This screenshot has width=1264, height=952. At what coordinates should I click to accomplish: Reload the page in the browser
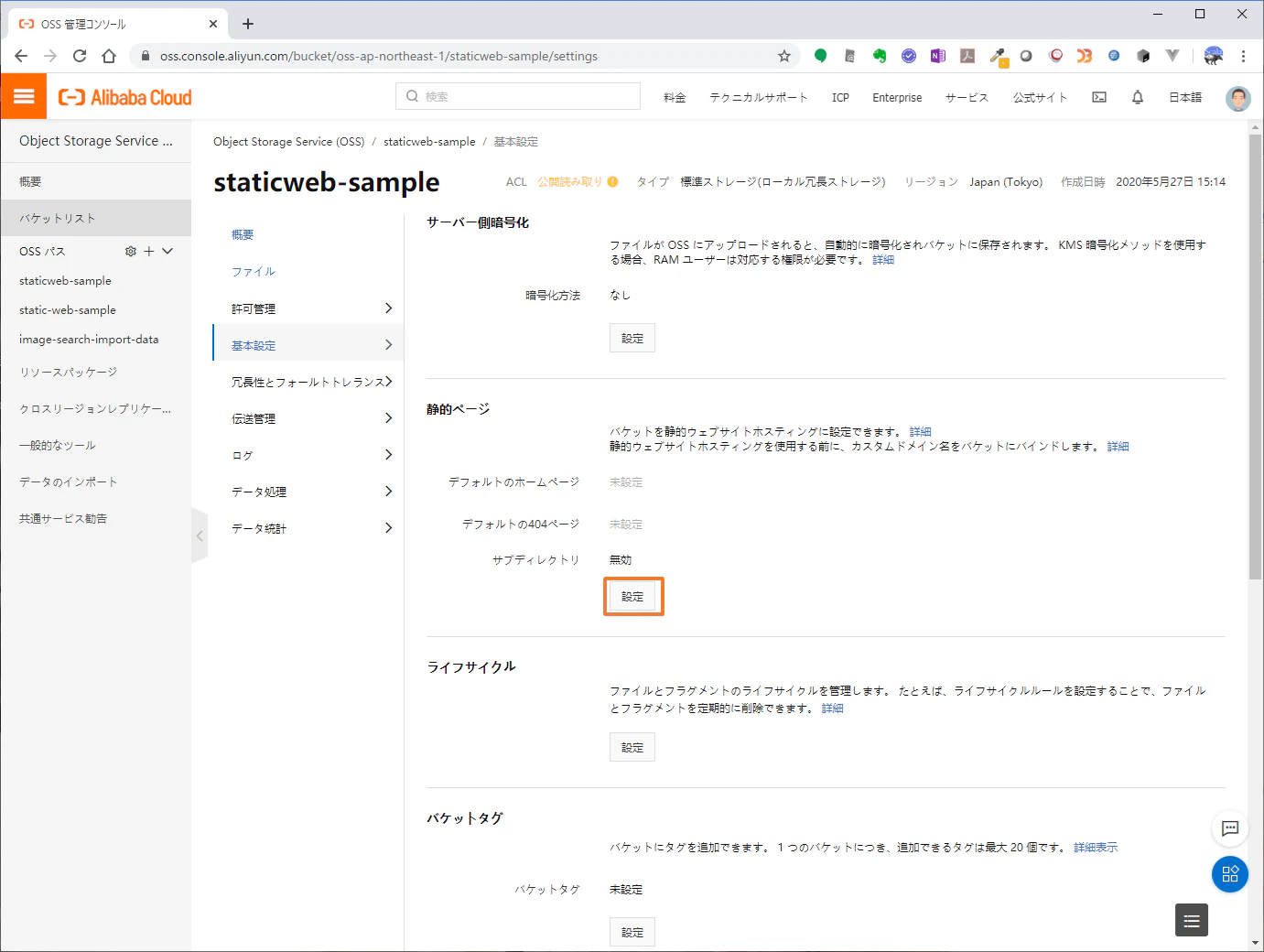[80, 56]
